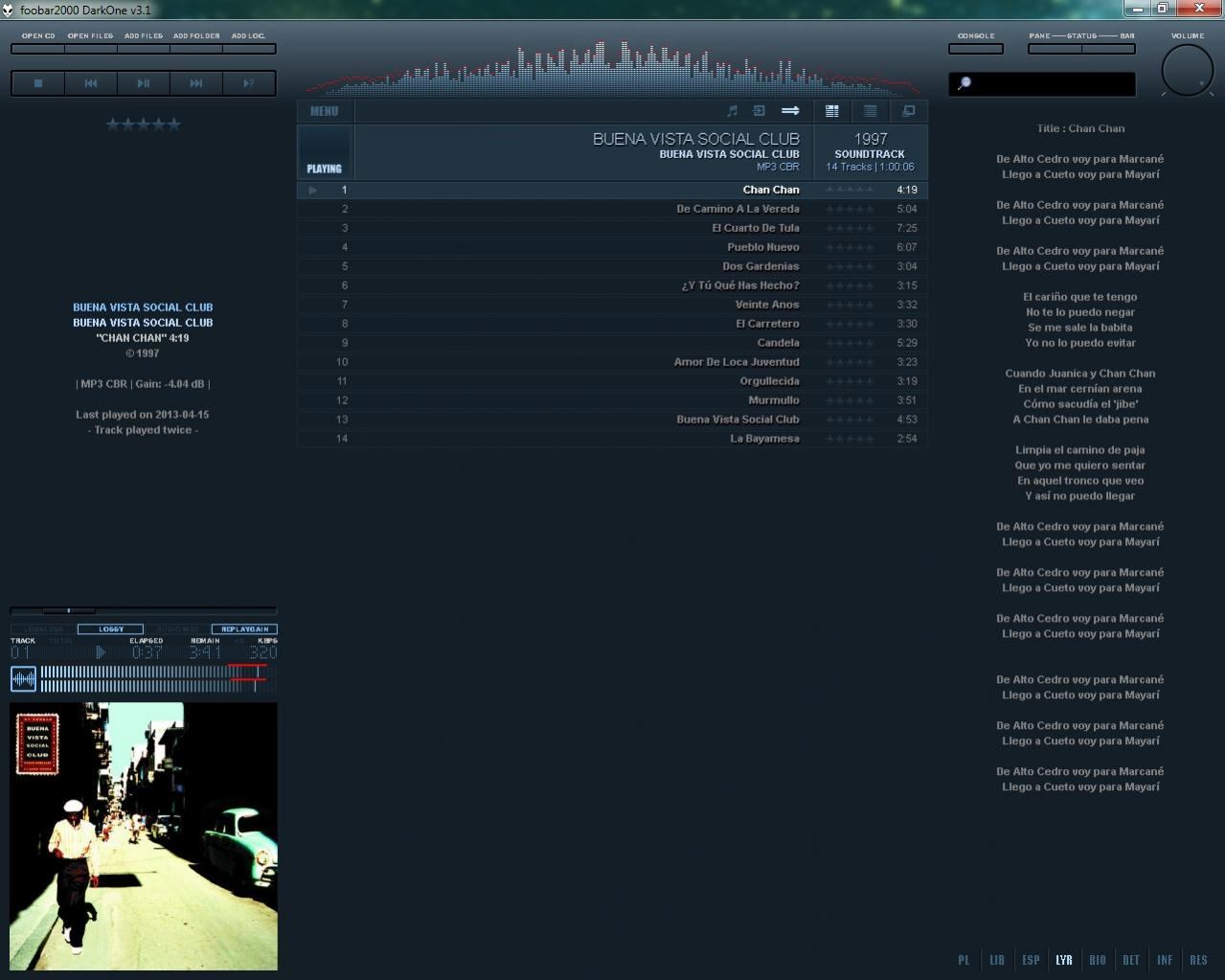Switch to PL panel tab
1225x980 pixels.
(964, 960)
